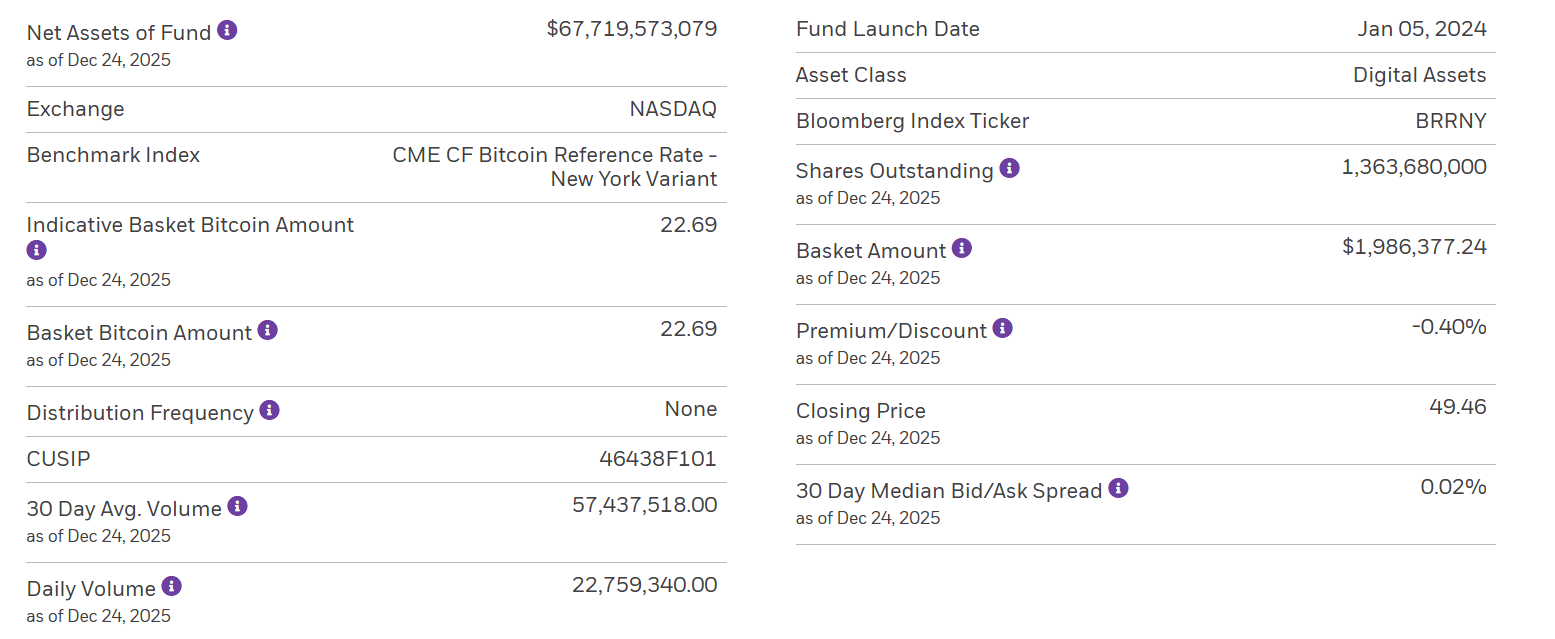Click the CUSIP value 46438F101
Viewport: 1555px width, 639px height.
pyautogui.click(x=657, y=459)
